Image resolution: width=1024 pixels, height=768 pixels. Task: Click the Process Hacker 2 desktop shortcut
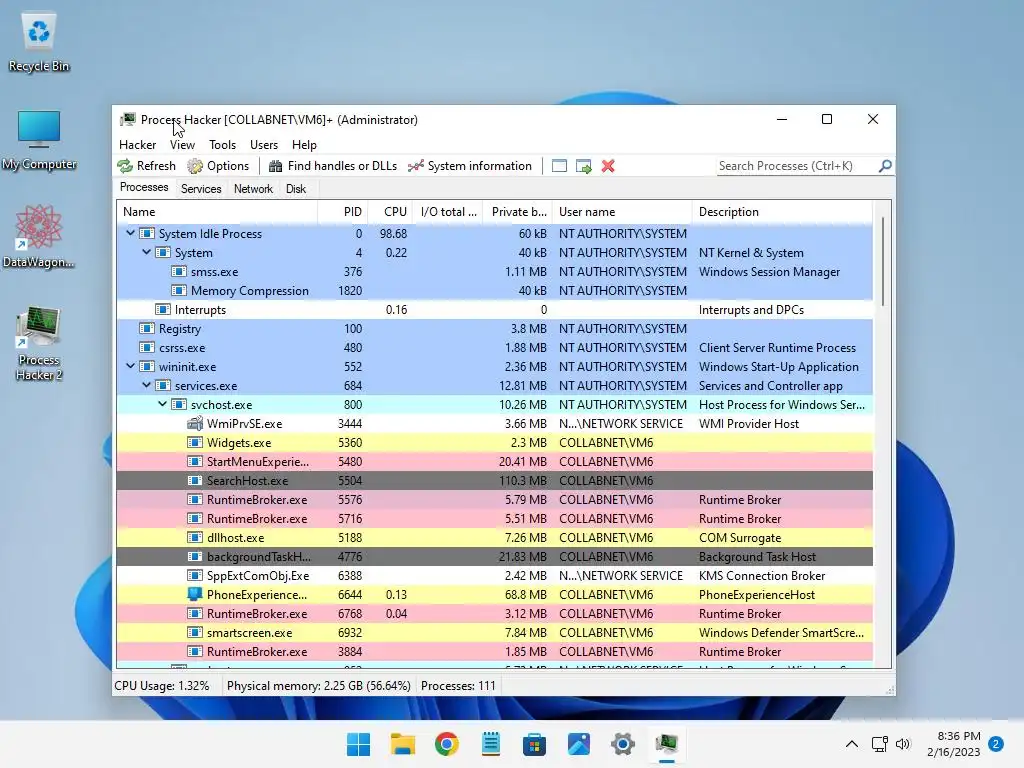click(x=39, y=344)
